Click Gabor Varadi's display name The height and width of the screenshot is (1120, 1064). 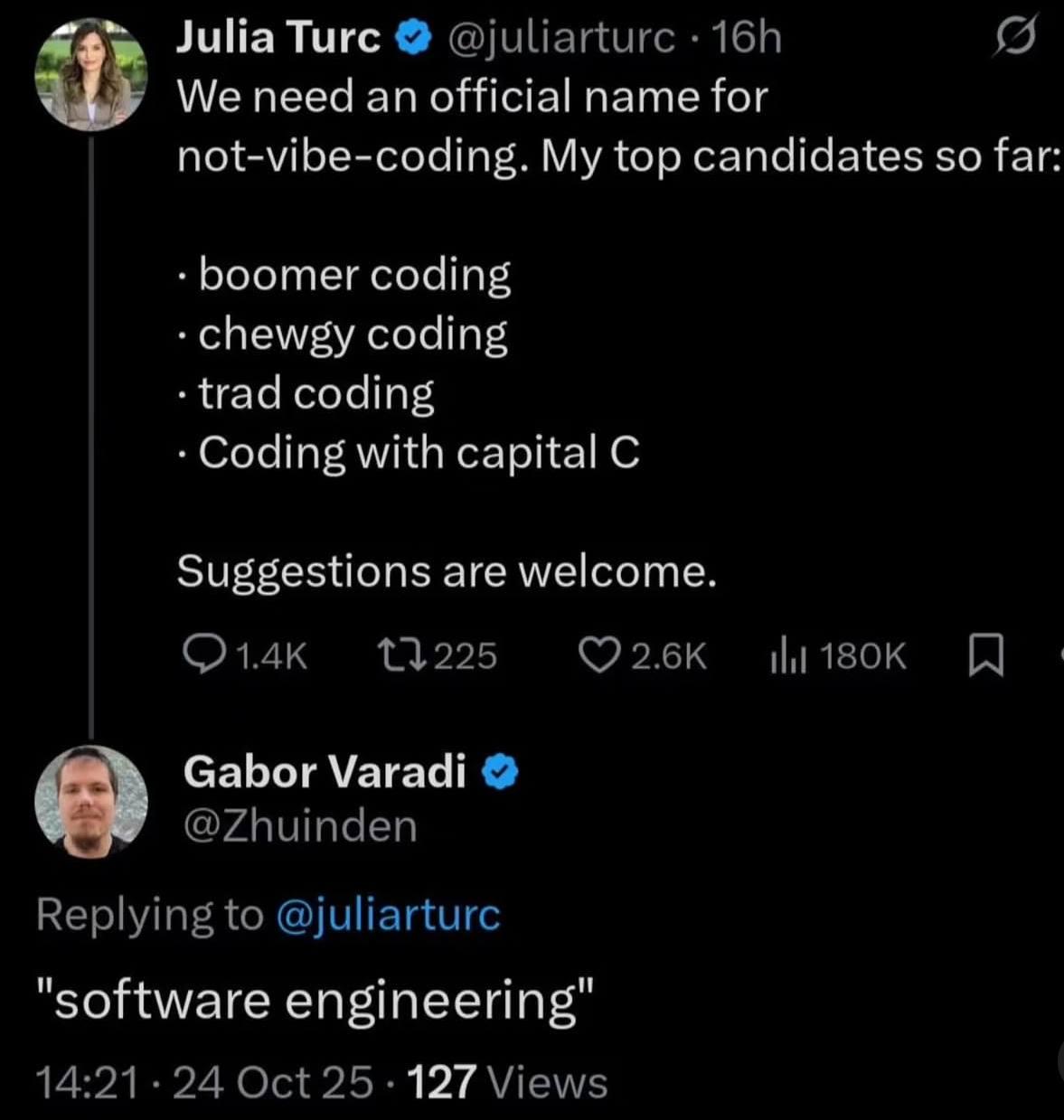pyautogui.click(x=325, y=771)
